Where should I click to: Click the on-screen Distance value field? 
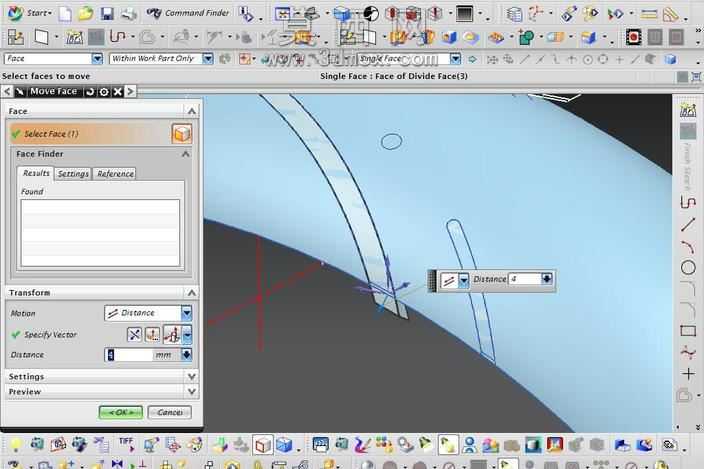coord(524,279)
